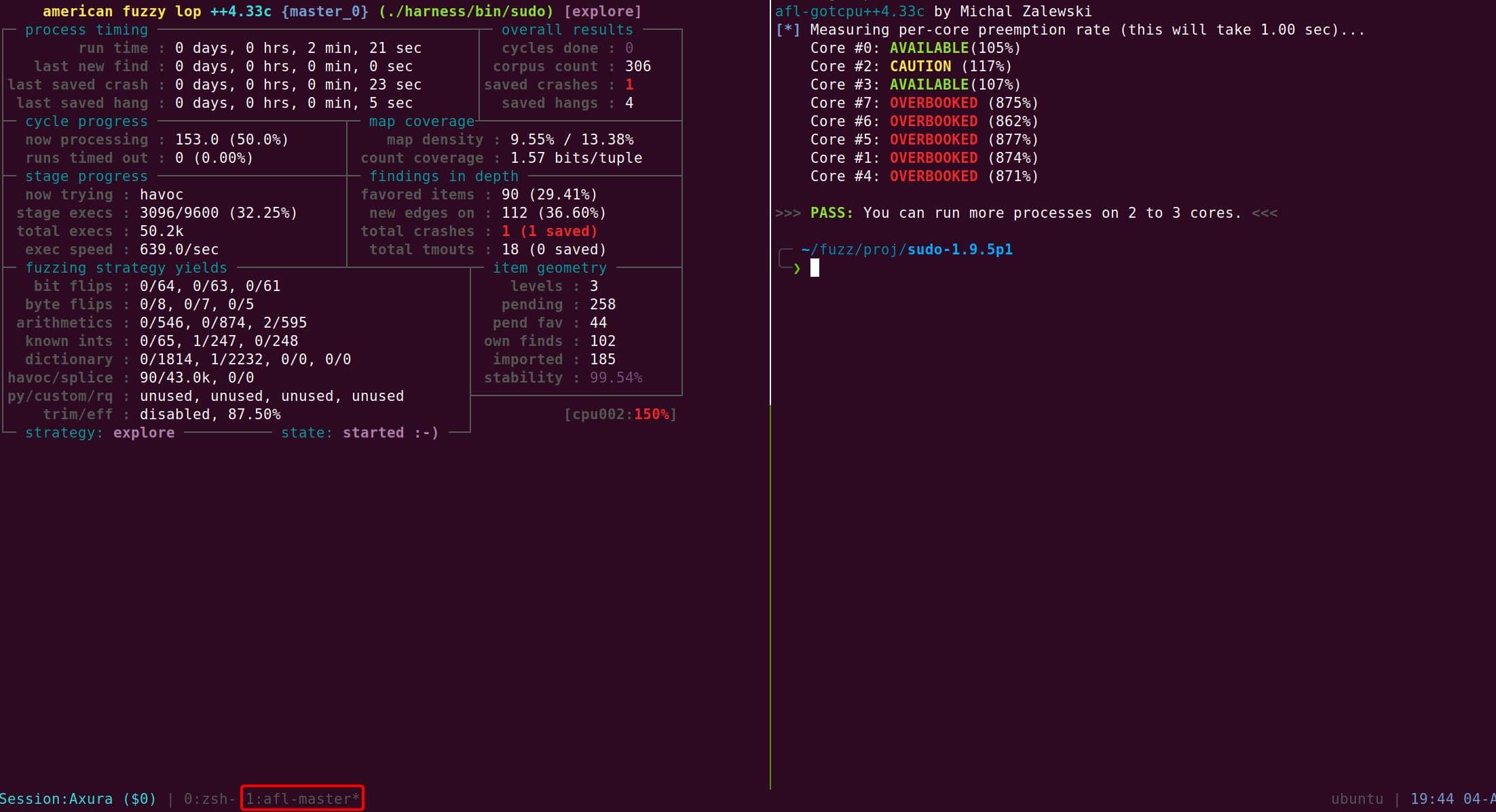Click the run time value 2 min, 21 sec
Image resolution: width=1496 pixels, height=812 pixels.
pyautogui.click(x=298, y=47)
